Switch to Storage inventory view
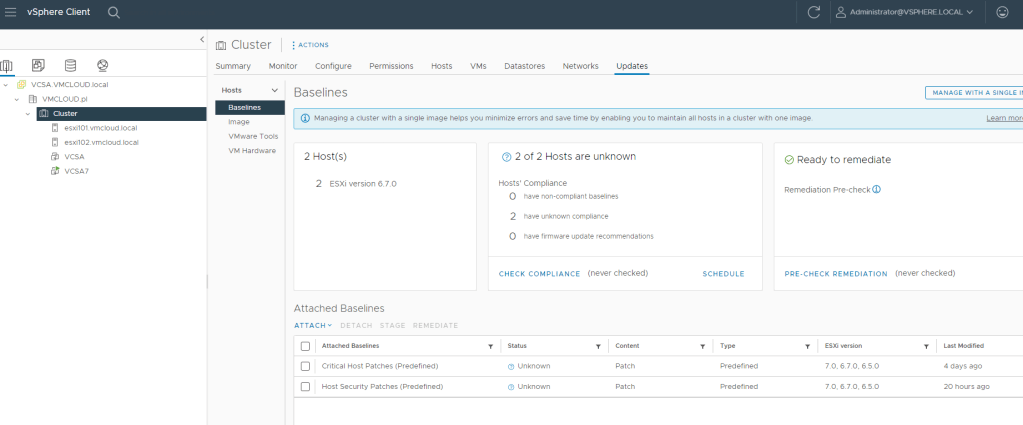1023x425 pixels. point(71,66)
